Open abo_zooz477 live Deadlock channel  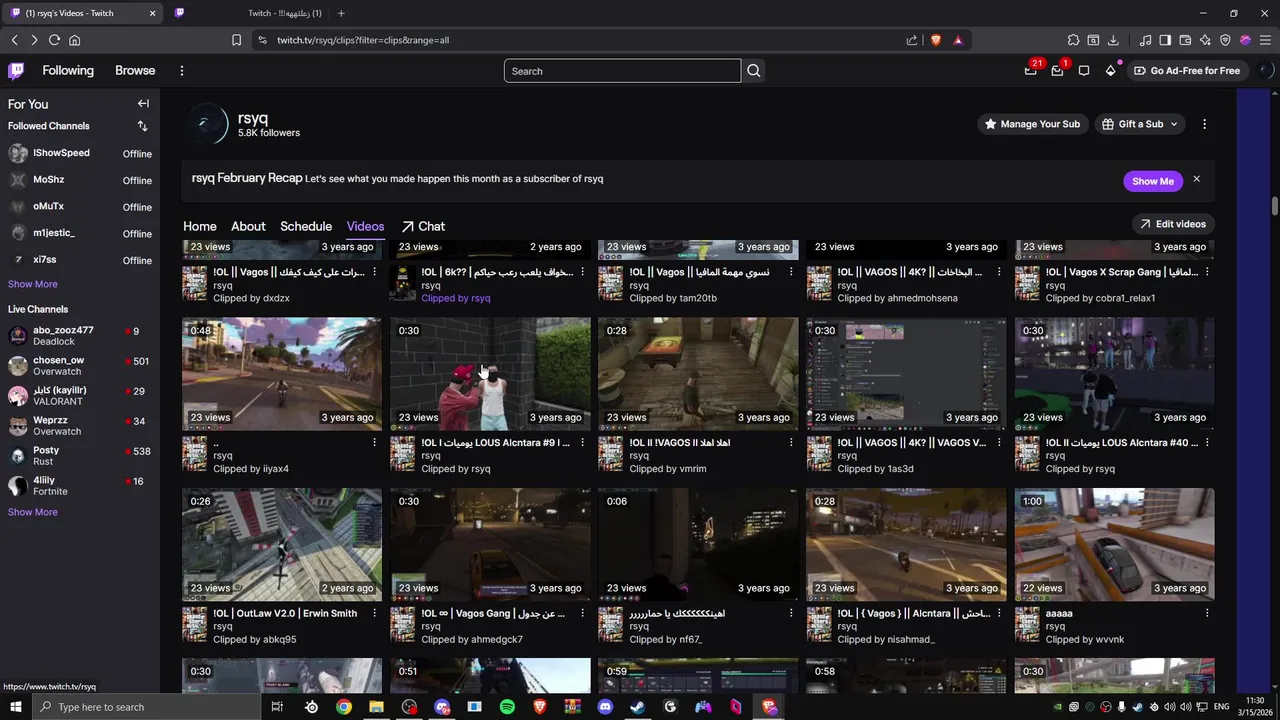coord(80,336)
